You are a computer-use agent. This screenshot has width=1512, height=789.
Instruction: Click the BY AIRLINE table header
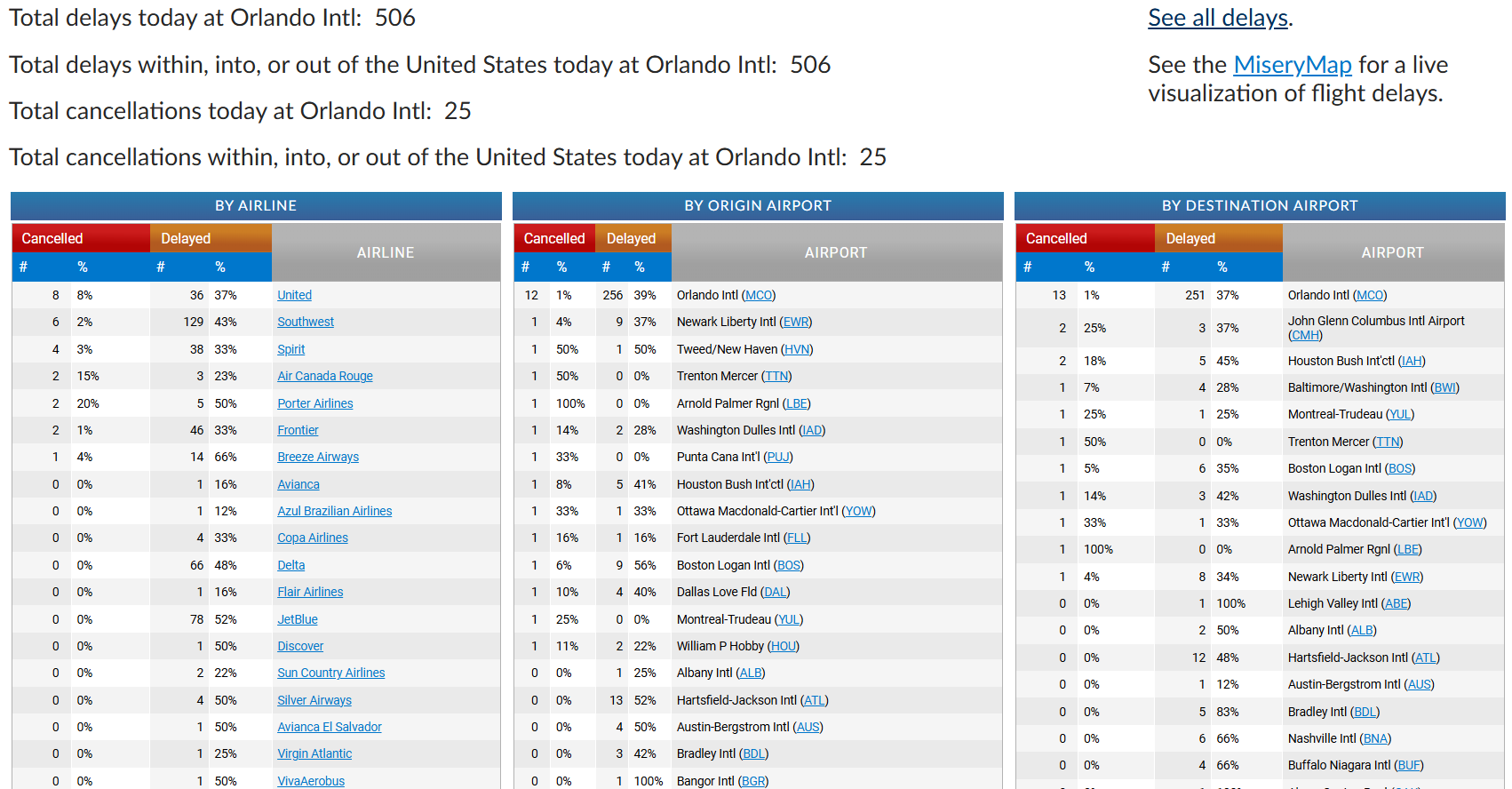click(256, 205)
